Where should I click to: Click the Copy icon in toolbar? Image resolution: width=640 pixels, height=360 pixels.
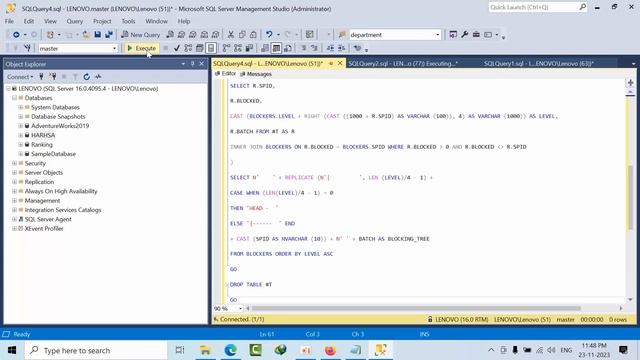coord(242,35)
